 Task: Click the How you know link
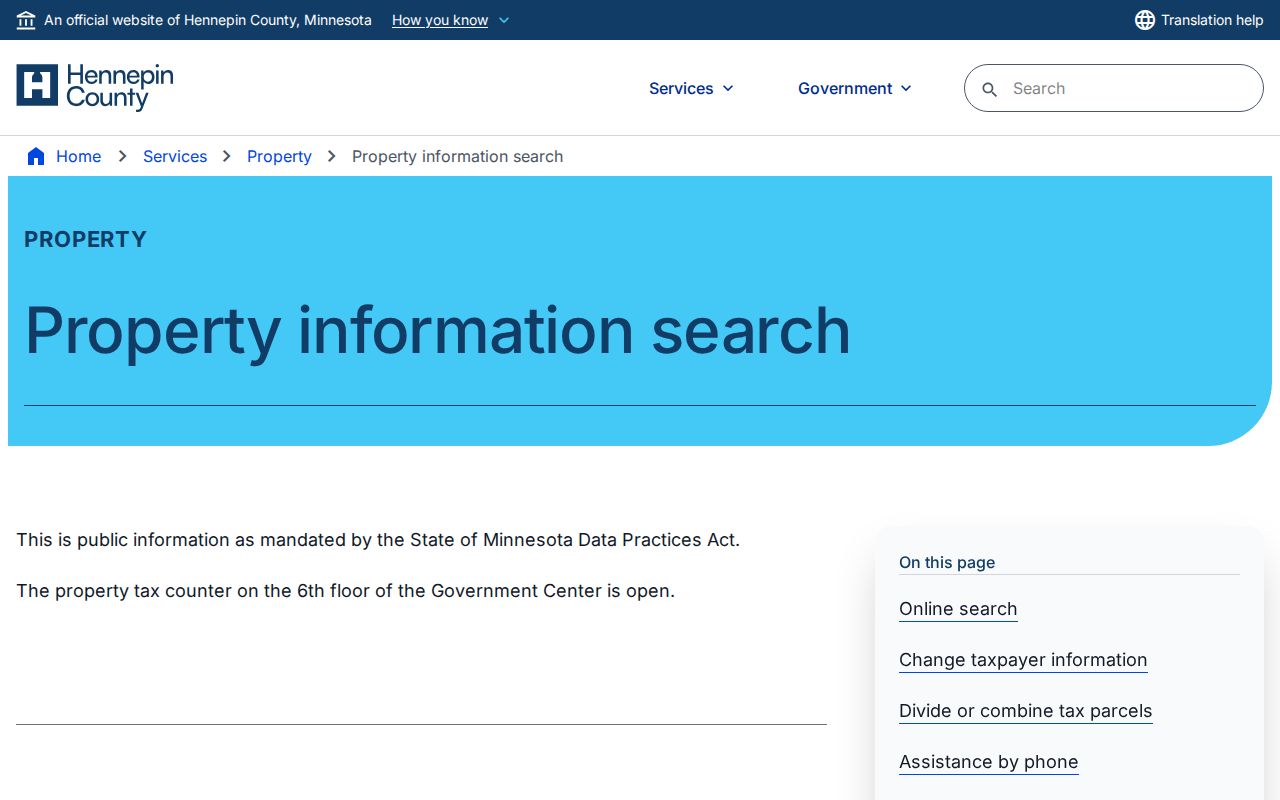tap(440, 20)
